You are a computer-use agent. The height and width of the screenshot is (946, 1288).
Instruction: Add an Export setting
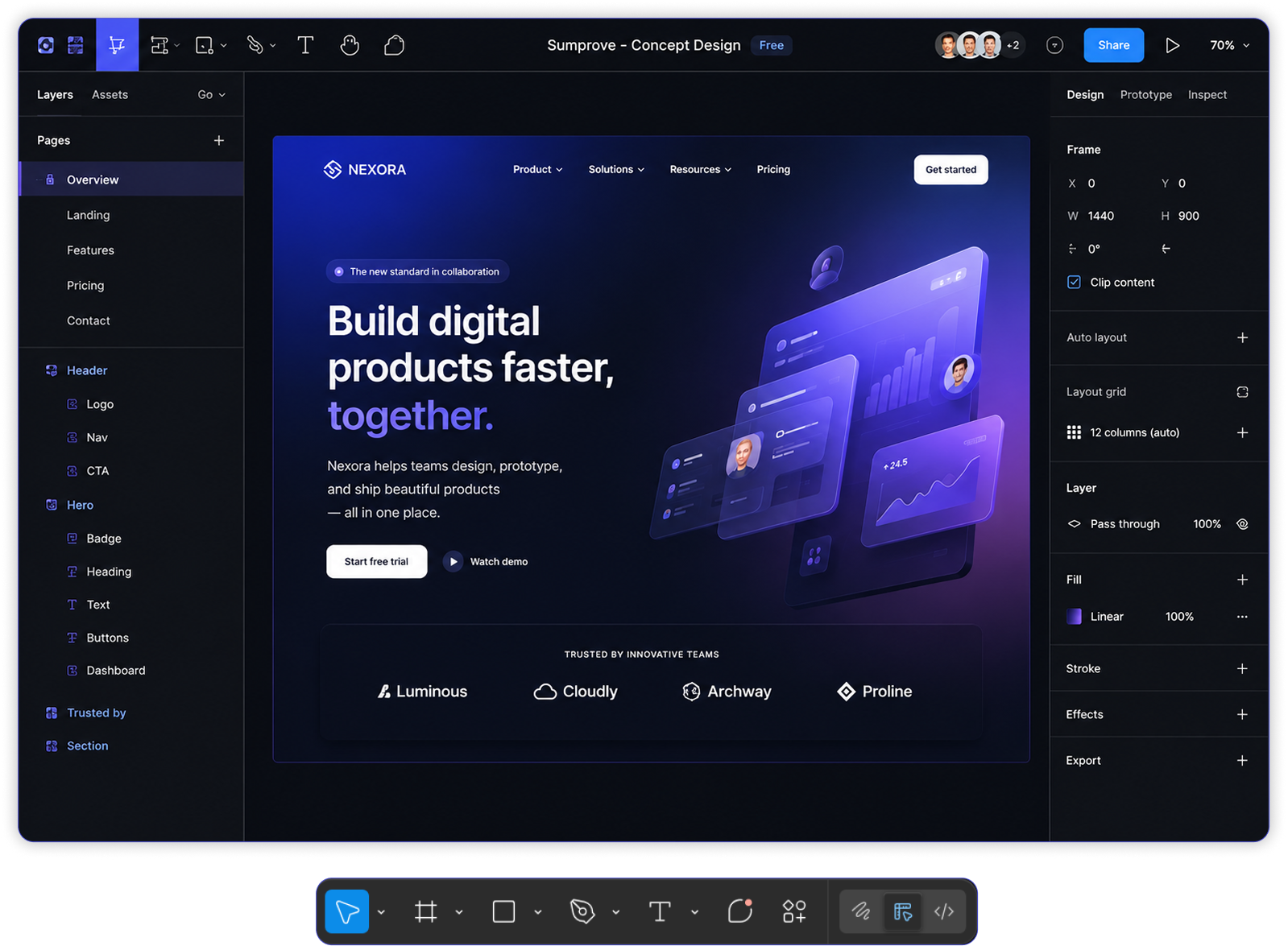pos(1242,760)
